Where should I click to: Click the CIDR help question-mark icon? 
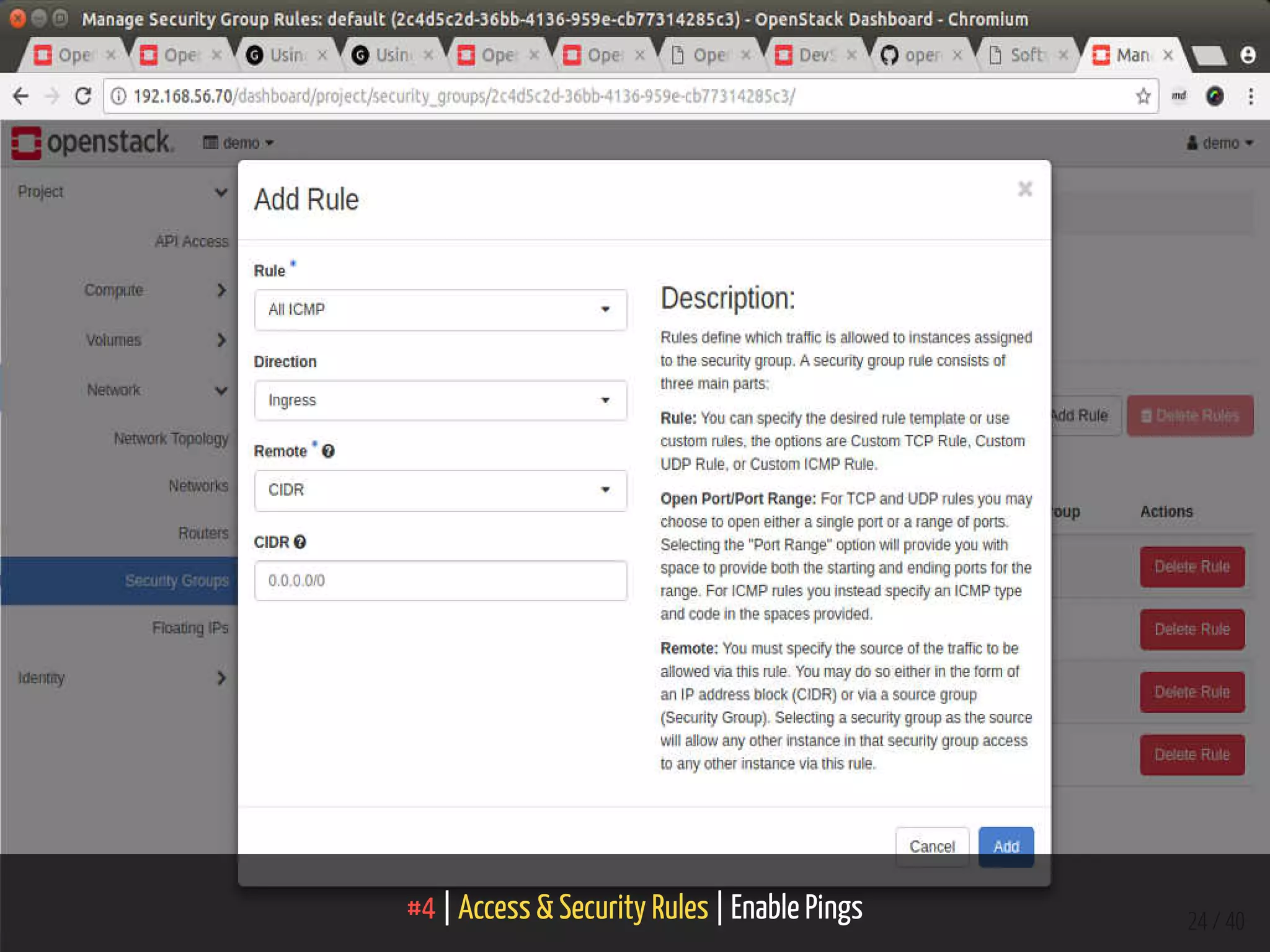[300, 542]
